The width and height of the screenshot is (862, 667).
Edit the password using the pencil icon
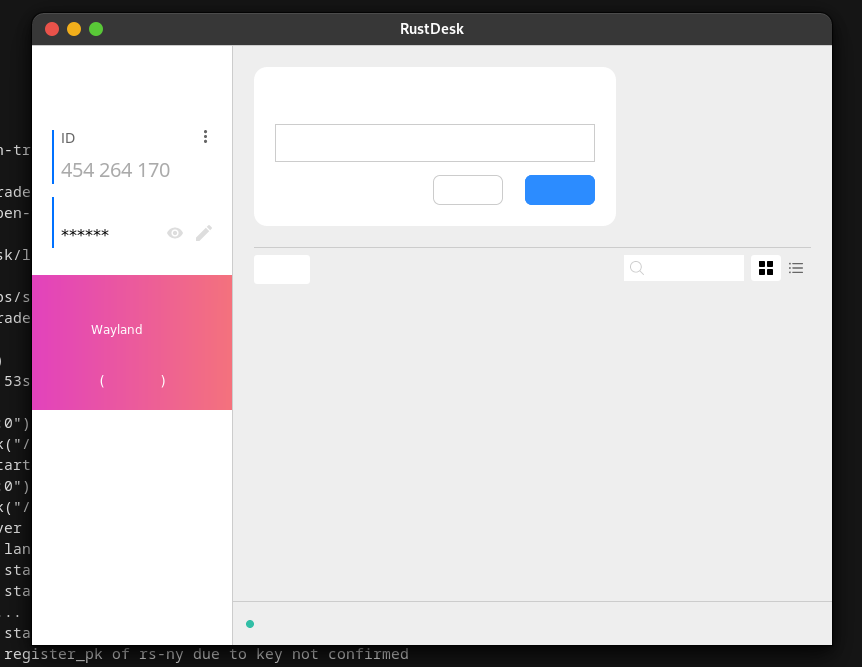click(x=203, y=232)
